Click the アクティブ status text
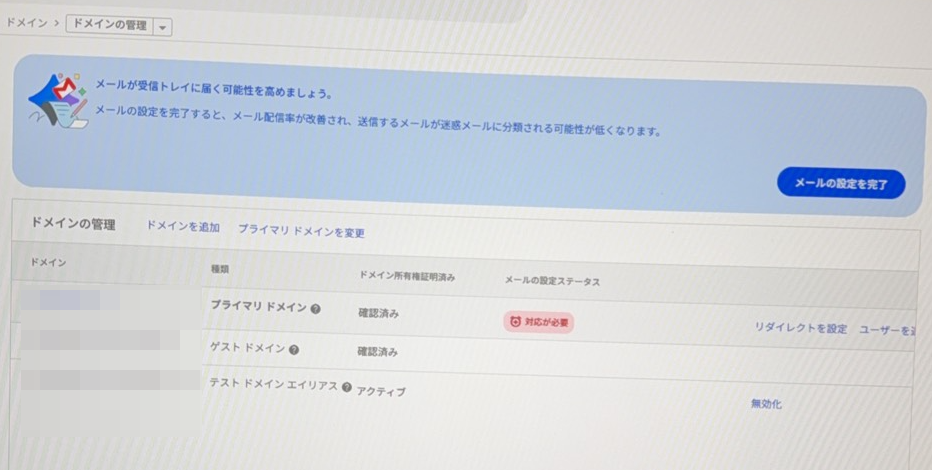The height and width of the screenshot is (470, 932). pos(380,391)
